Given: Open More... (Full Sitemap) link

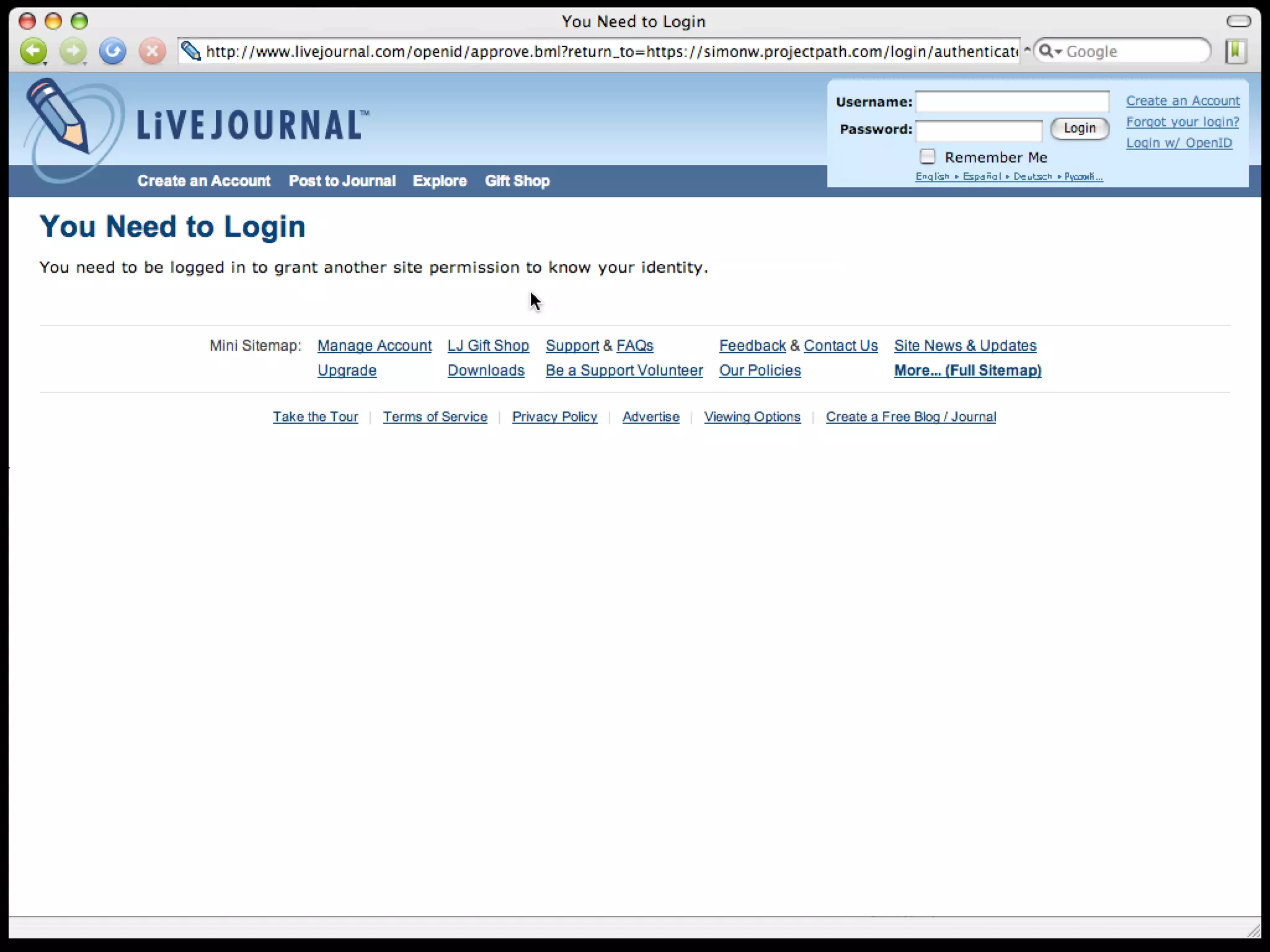Looking at the screenshot, I should coord(967,371).
